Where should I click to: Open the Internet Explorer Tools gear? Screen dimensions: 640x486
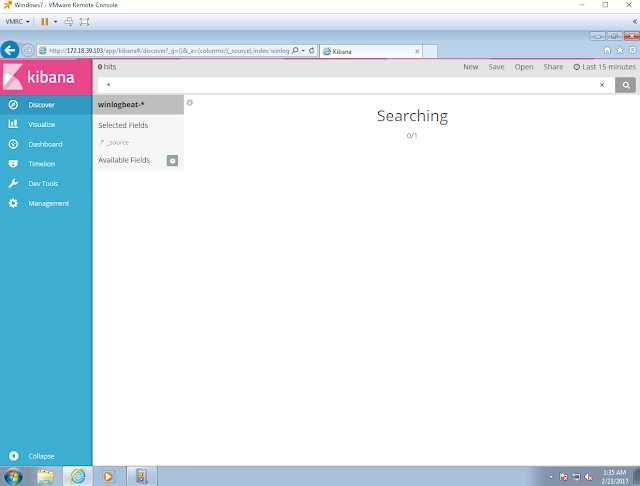(632, 50)
